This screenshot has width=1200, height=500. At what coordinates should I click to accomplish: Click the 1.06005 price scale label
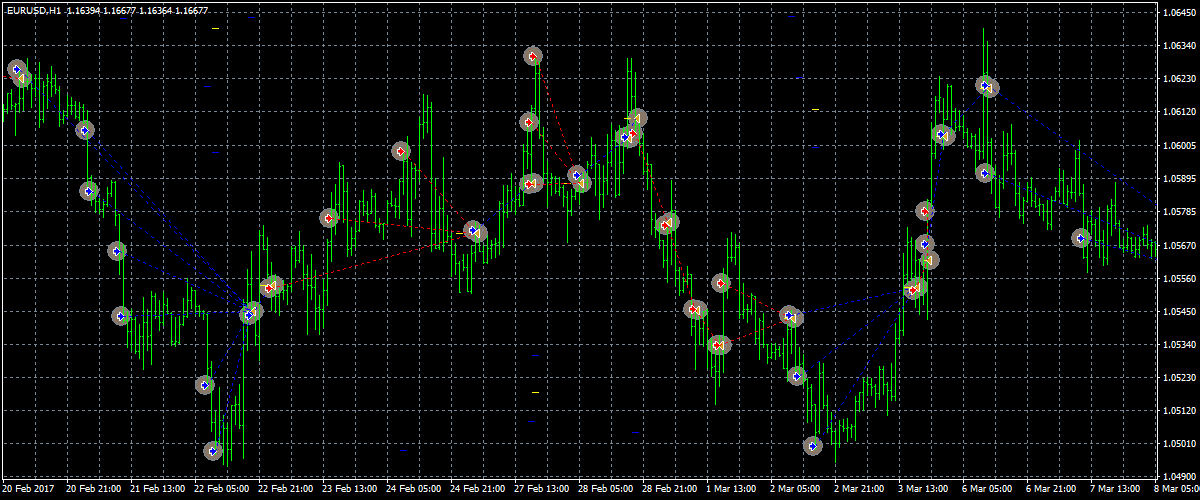[x=1181, y=146]
